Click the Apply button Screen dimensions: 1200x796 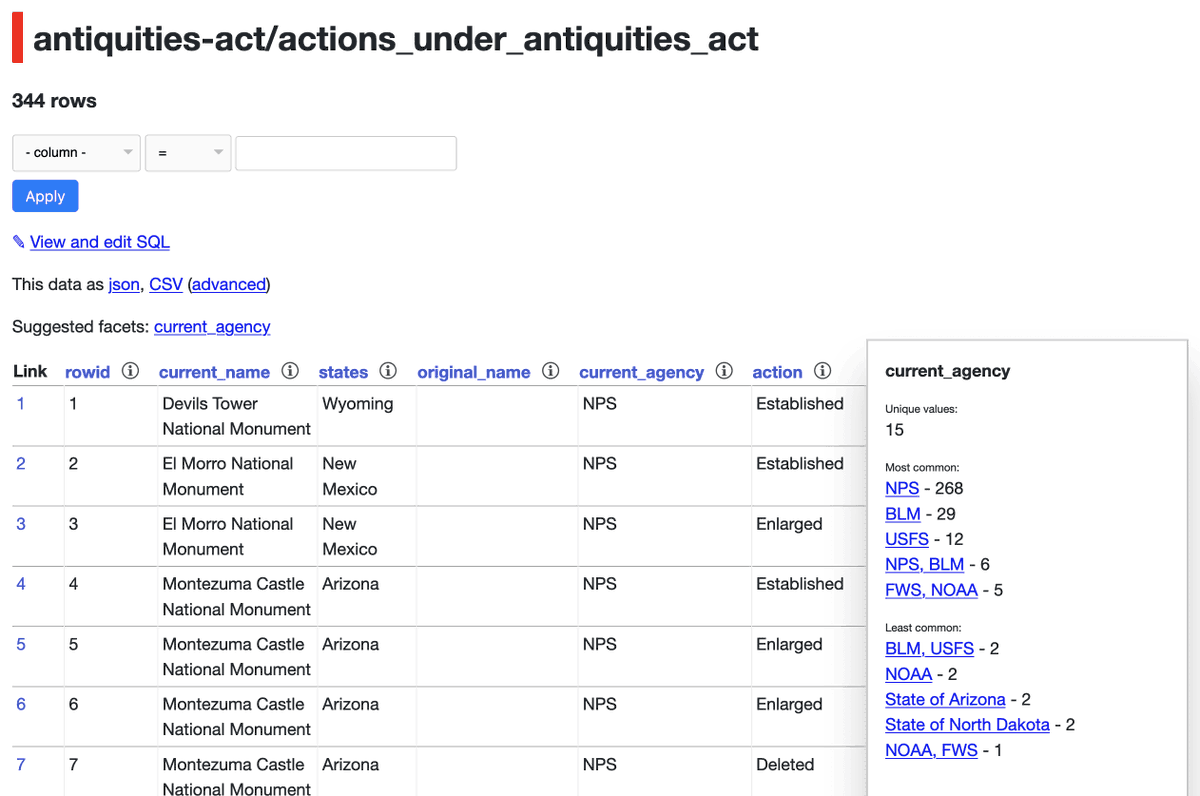tap(45, 196)
